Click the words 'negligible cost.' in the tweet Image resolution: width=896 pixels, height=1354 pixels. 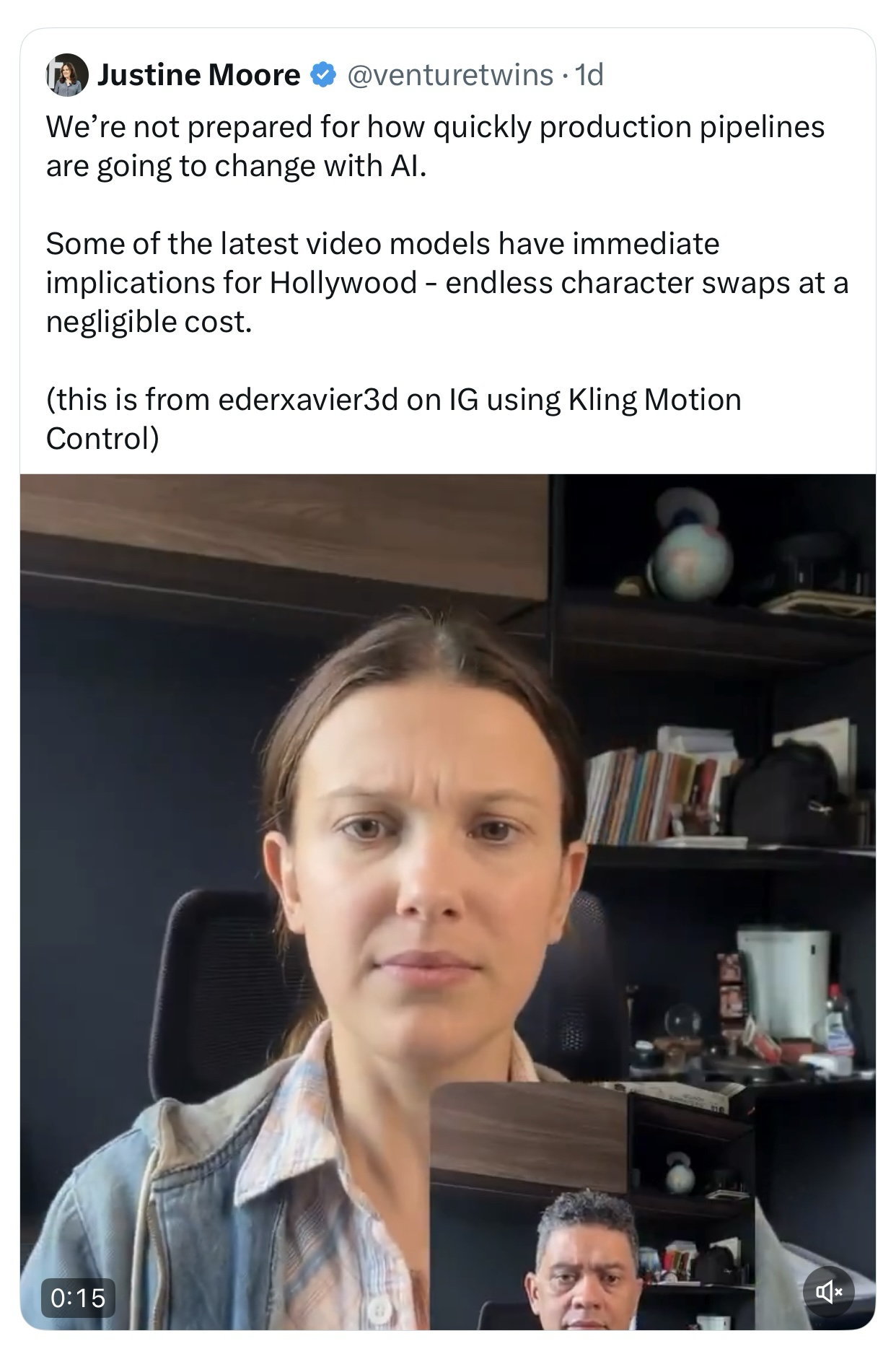(149, 322)
